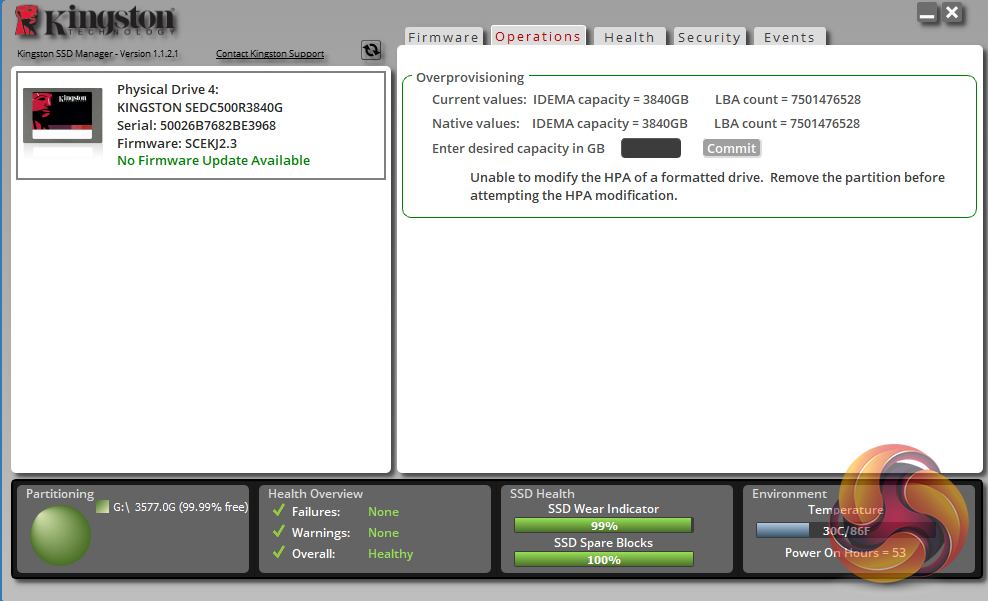Click current values IDEMA capacity 3840GB
The width and height of the screenshot is (988, 601).
coord(611,100)
